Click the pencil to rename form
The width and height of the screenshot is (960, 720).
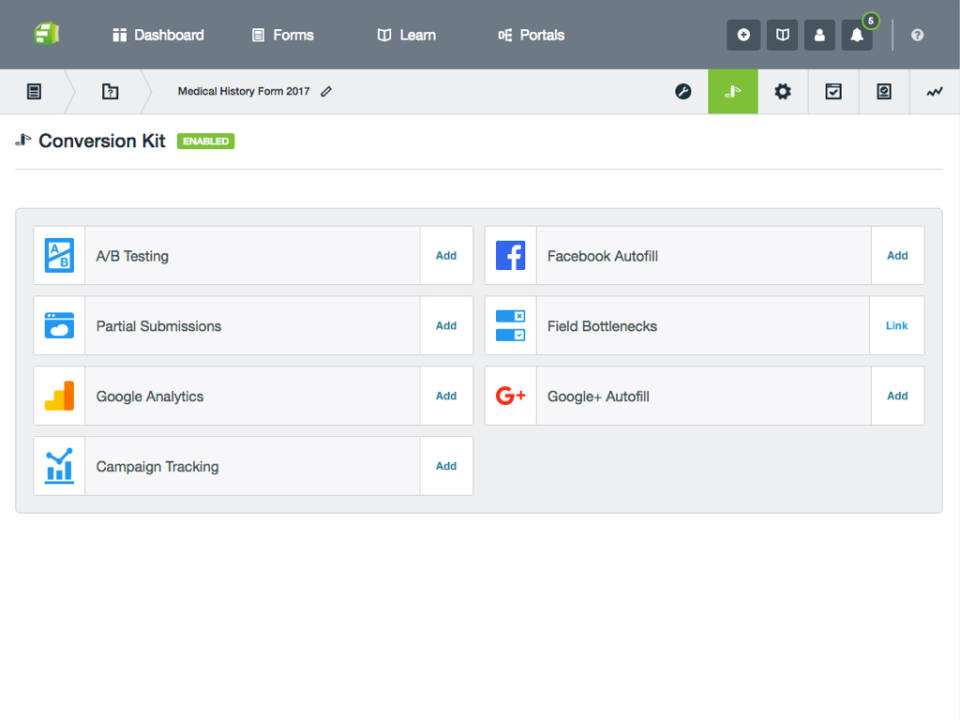pyautogui.click(x=326, y=92)
